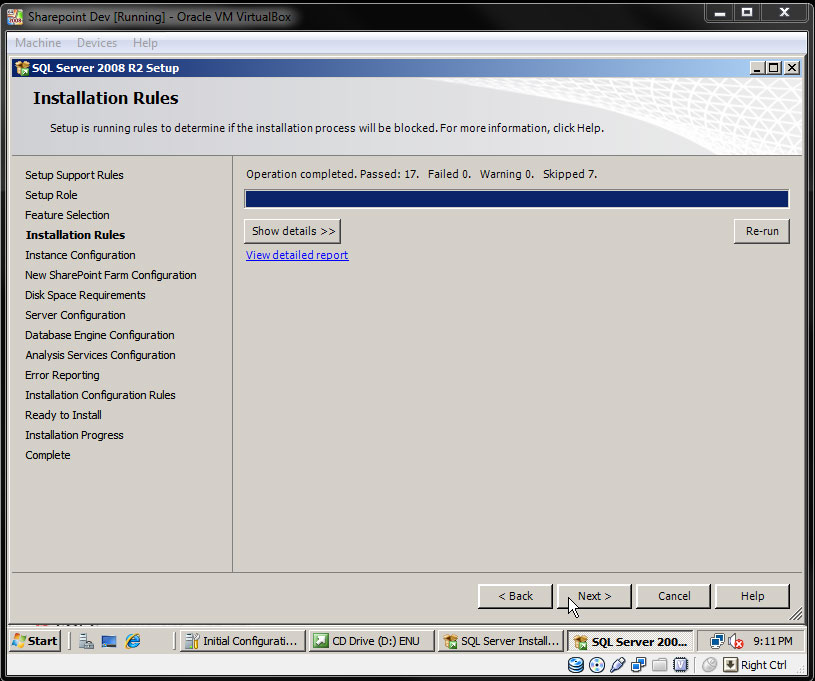The width and height of the screenshot is (815, 681).
Task: Click the network tray icon
Action: pos(717,641)
